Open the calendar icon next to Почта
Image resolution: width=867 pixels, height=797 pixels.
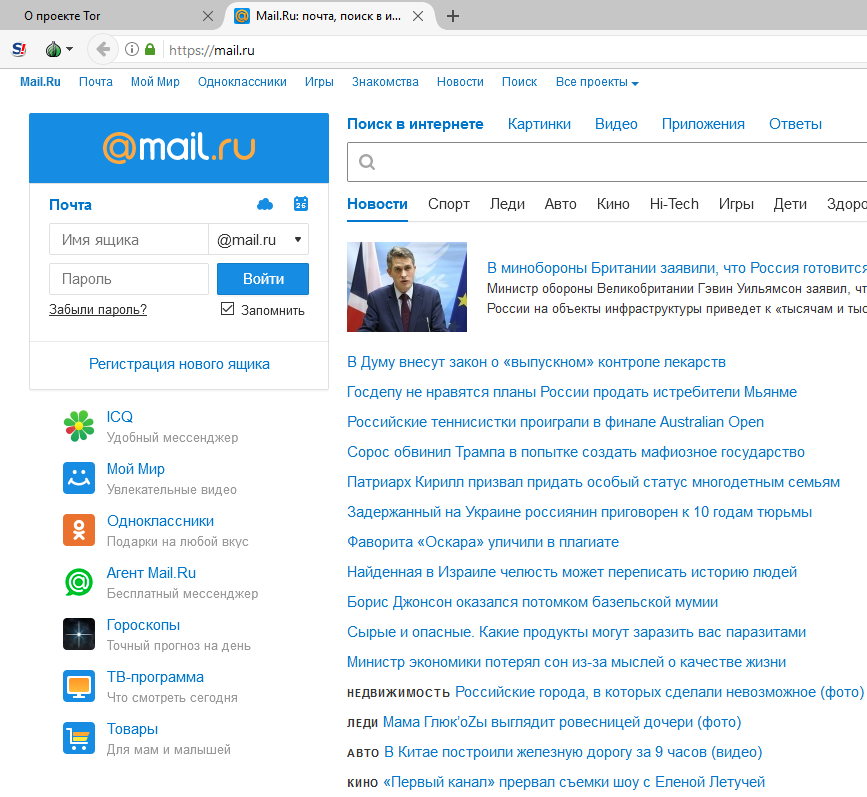point(301,204)
